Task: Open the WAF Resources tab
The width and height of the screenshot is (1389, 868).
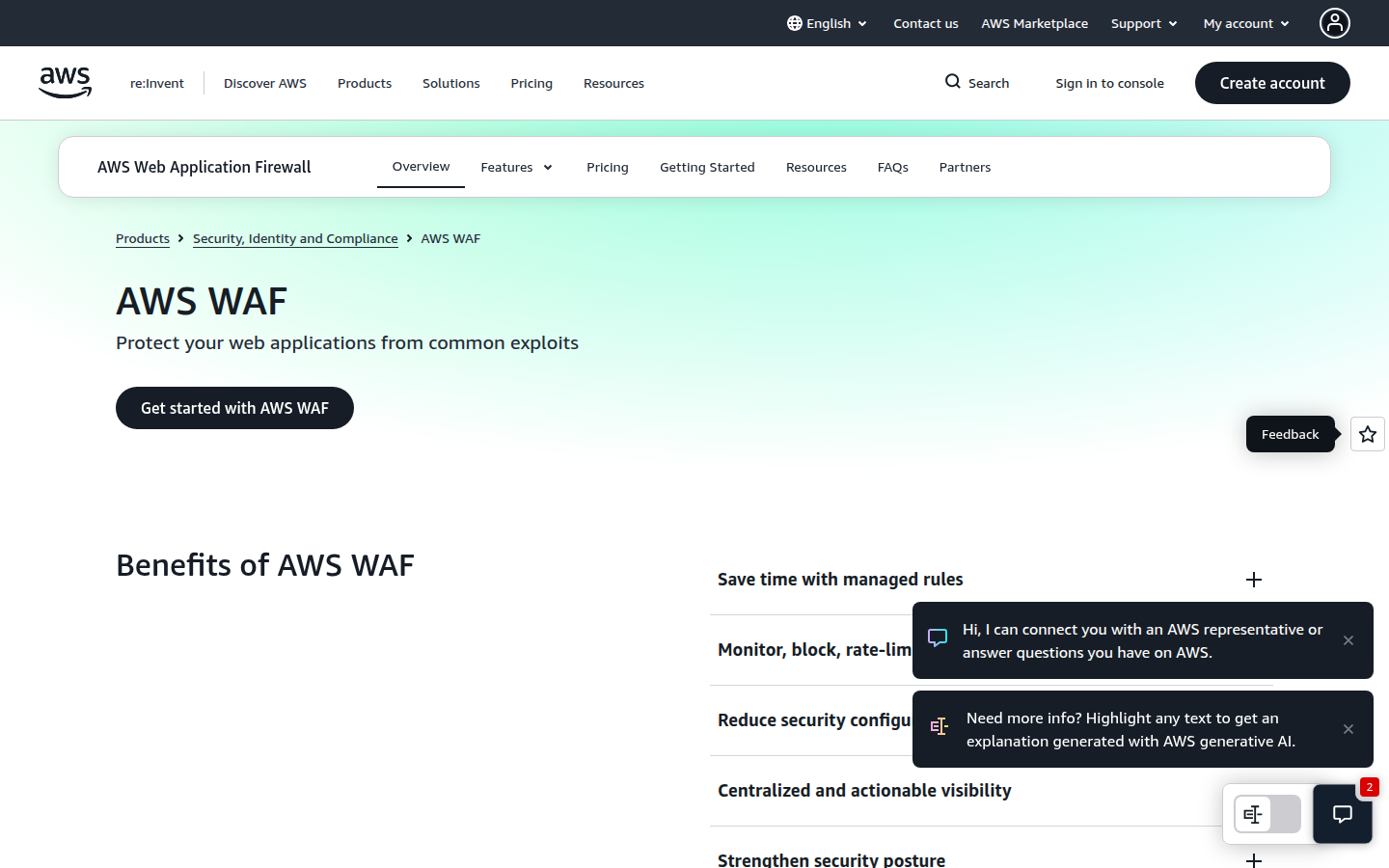Action: pyautogui.click(x=816, y=167)
